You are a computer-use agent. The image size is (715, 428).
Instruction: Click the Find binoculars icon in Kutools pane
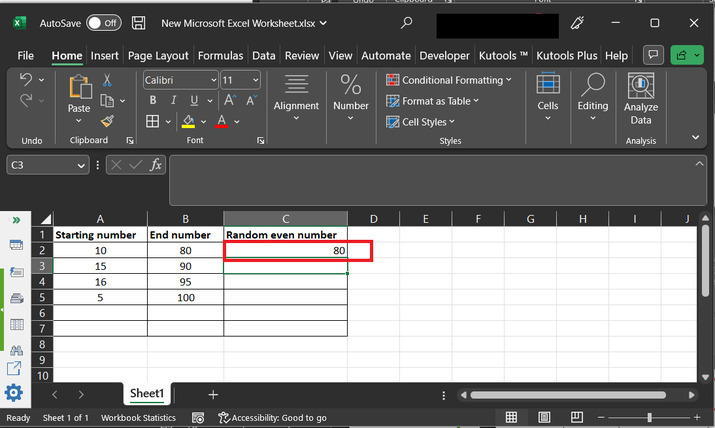click(15, 350)
